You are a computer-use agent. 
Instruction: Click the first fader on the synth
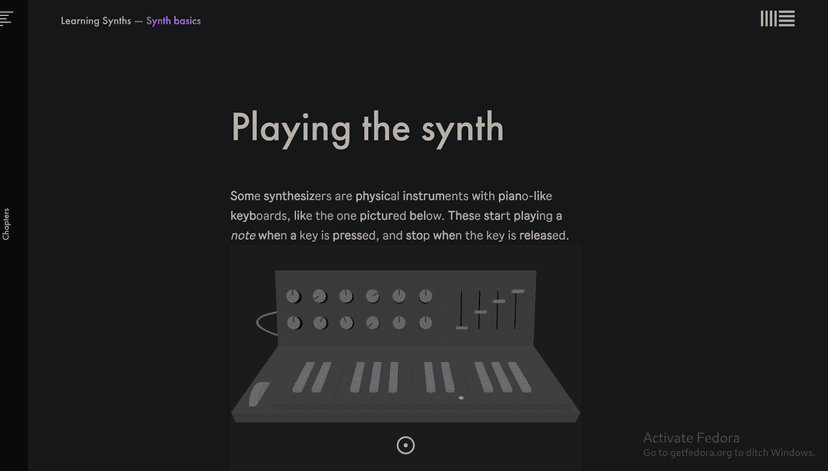pyautogui.click(x=462, y=326)
